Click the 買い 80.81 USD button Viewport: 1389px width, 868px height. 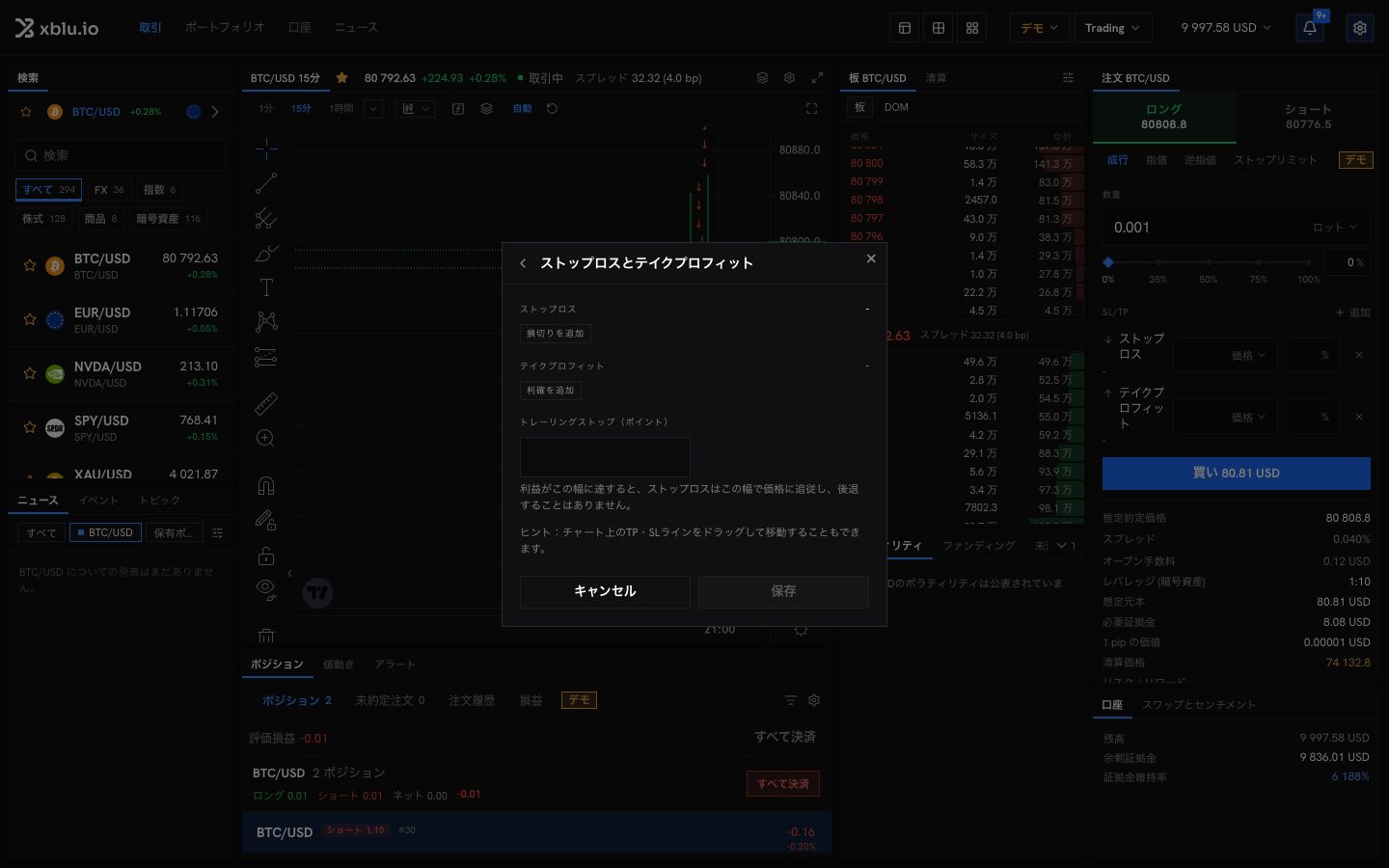tap(1237, 474)
